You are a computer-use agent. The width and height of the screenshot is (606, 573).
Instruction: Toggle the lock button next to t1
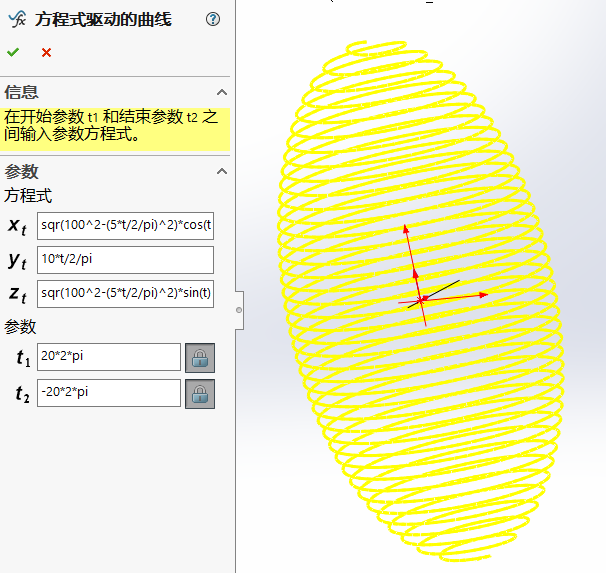point(200,358)
